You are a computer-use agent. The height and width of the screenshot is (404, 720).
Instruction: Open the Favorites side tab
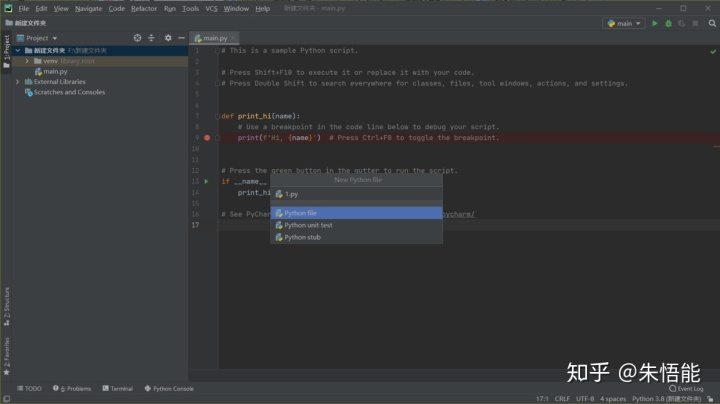(x=6, y=356)
